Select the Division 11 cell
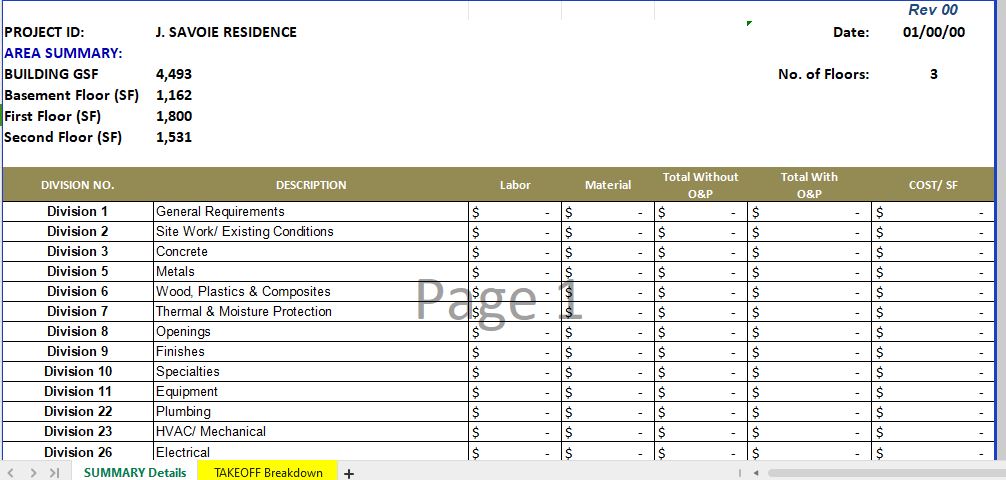Image resolution: width=1006 pixels, height=480 pixels. pos(78,391)
